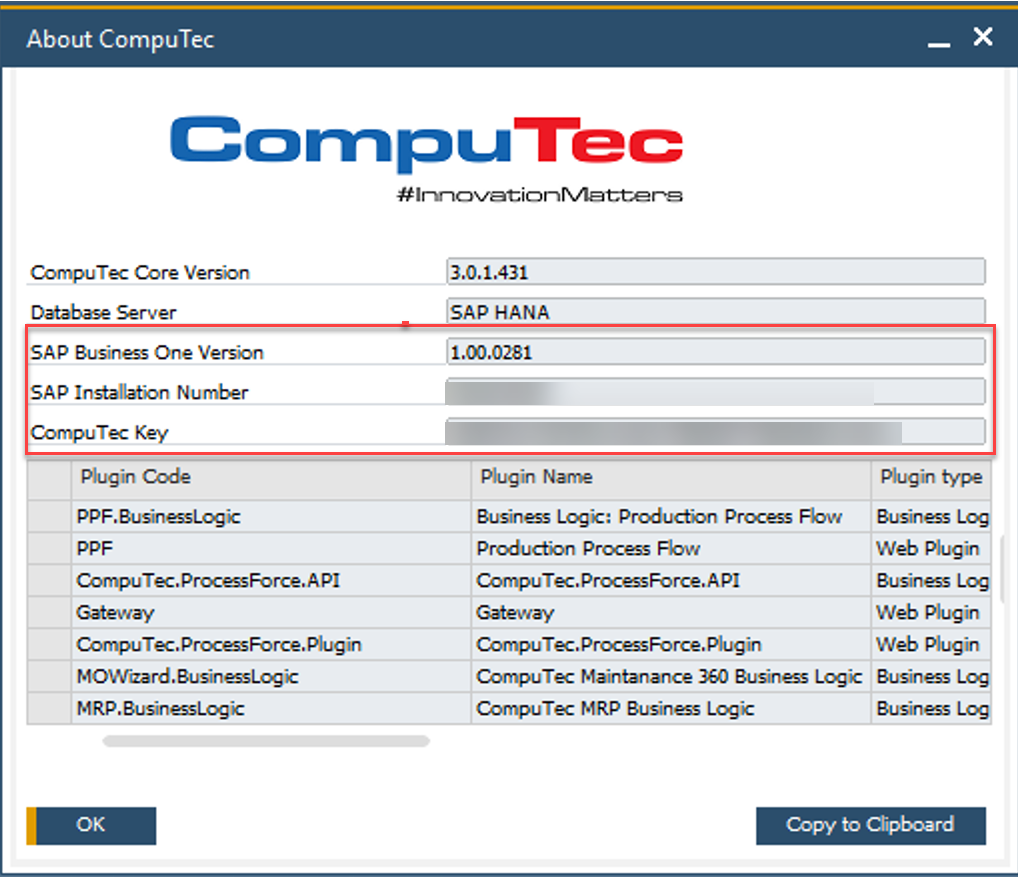The image size is (1018, 877).
Task: Click the Database Server field
Action: [715, 312]
